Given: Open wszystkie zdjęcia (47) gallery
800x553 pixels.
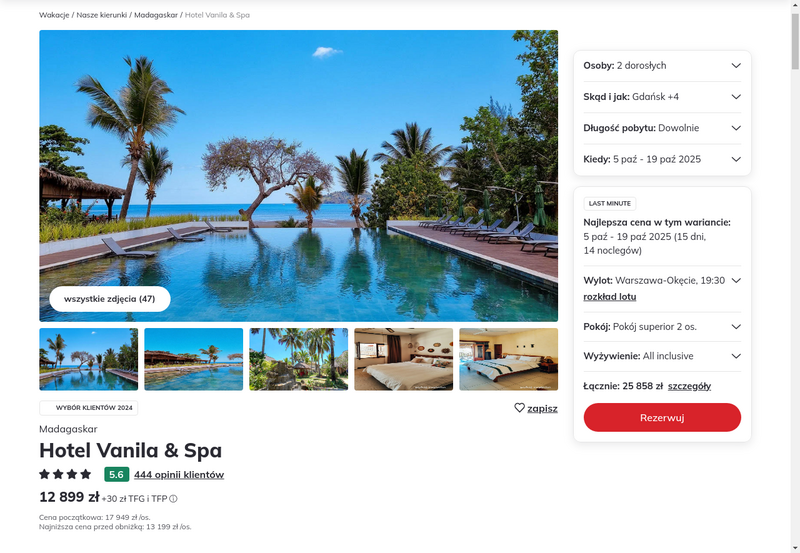Looking at the screenshot, I should (x=110, y=299).
